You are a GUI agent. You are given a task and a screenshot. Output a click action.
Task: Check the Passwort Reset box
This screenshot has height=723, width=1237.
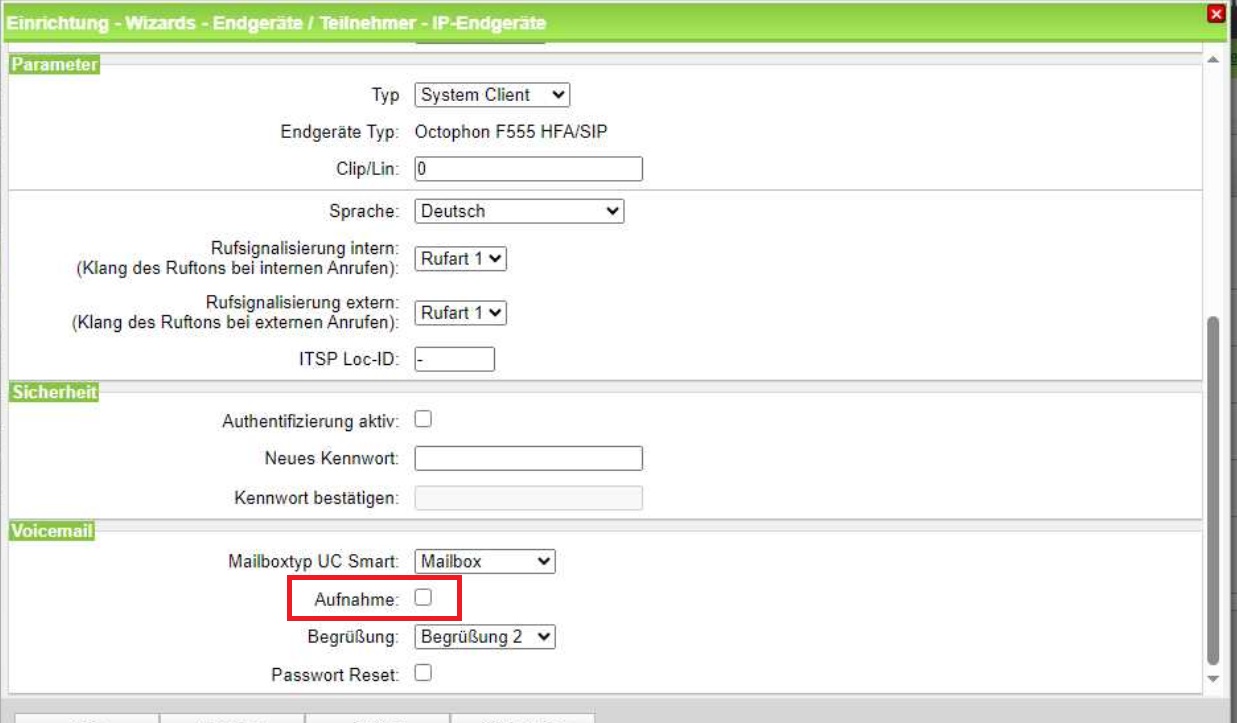point(423,673)
